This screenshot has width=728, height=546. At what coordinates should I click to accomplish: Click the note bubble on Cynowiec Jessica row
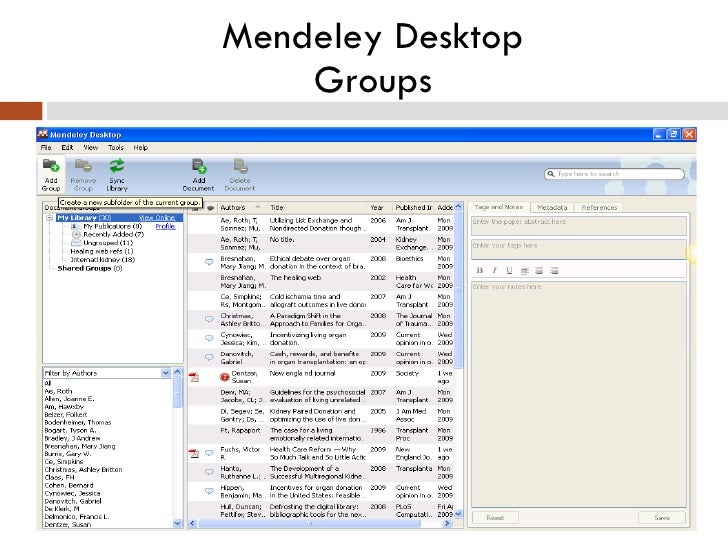click(x=209, y=338)
